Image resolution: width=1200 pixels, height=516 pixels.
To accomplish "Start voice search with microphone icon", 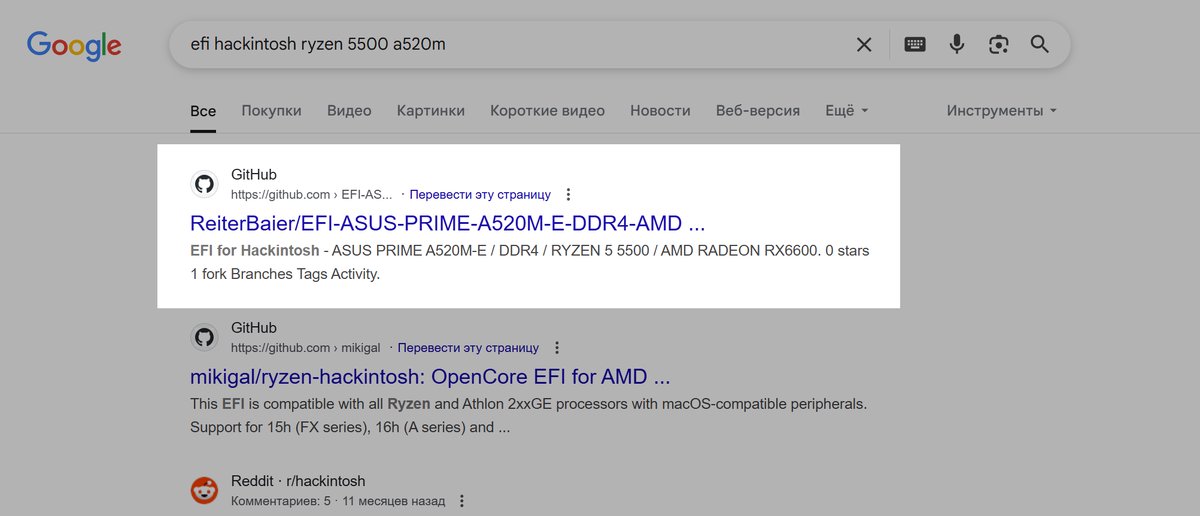I will (957, 44).
